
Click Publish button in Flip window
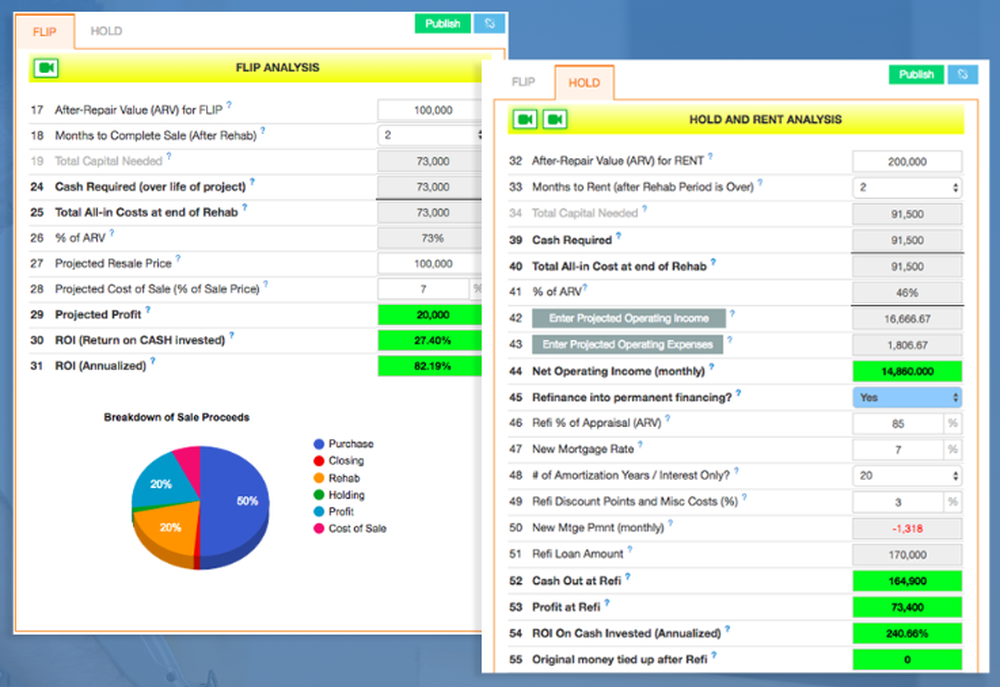(x=443, y=24)
